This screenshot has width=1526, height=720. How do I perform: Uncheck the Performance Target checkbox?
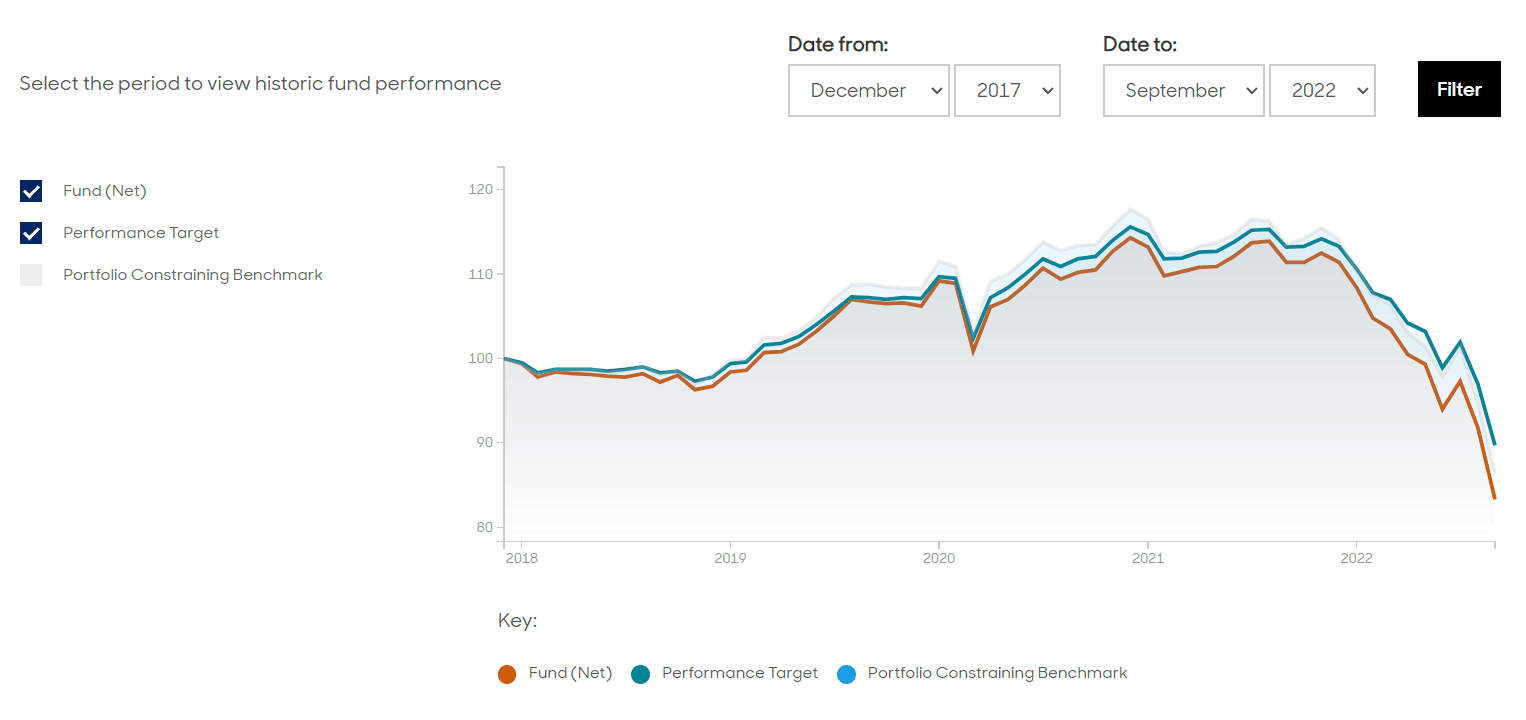31,233
